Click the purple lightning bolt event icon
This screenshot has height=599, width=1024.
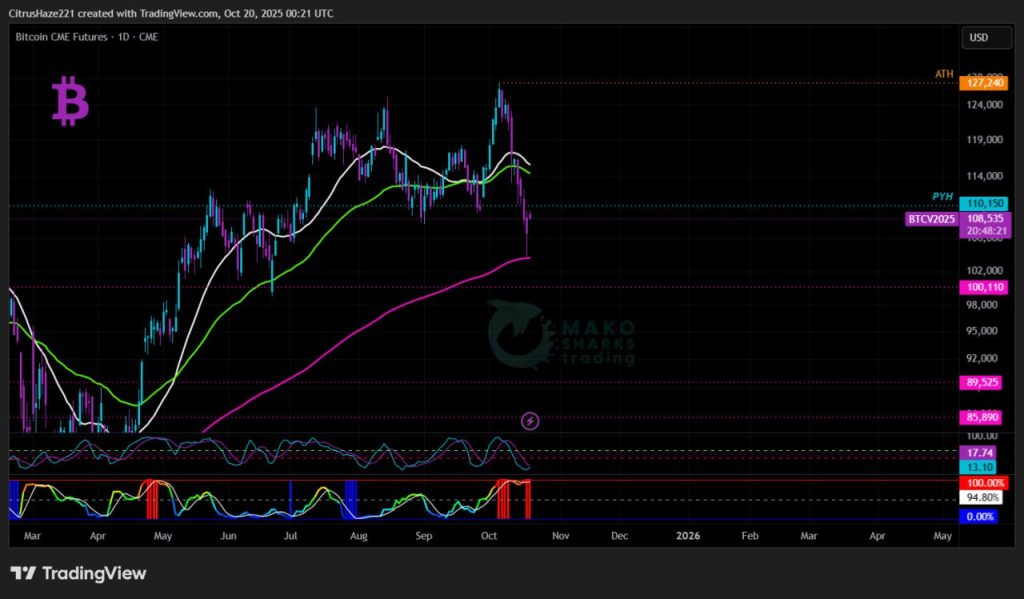pyautogui.click(x=531, y=421)
